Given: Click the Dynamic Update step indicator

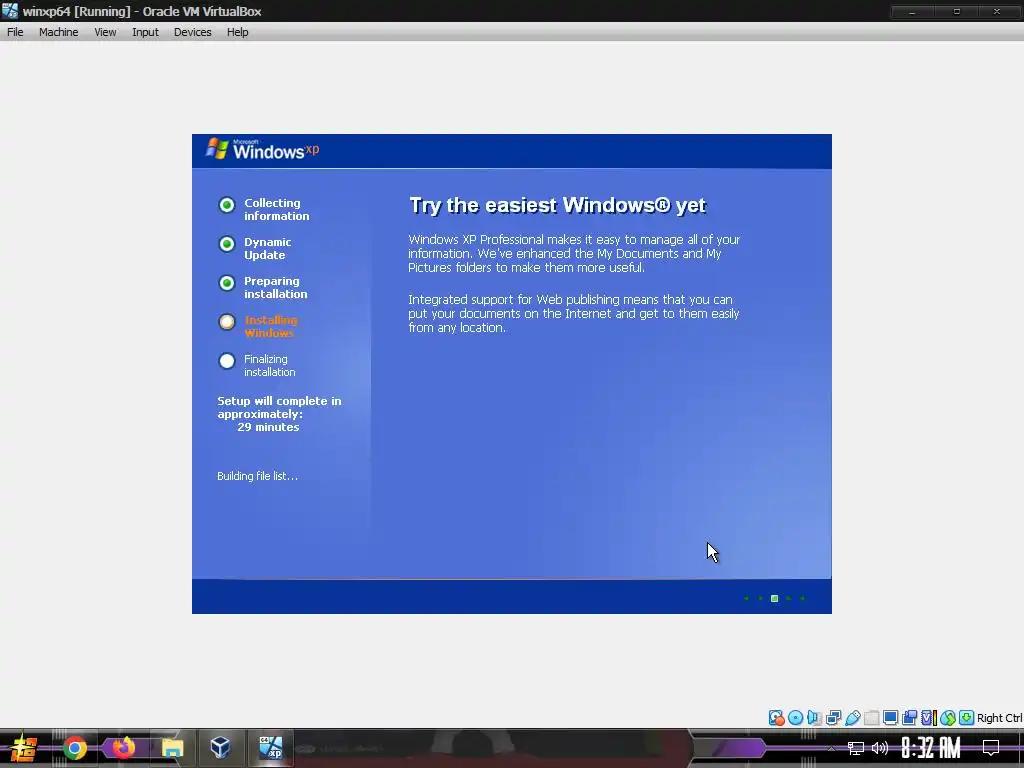Looking at the screenshot, I should click(x=227, y=244).
